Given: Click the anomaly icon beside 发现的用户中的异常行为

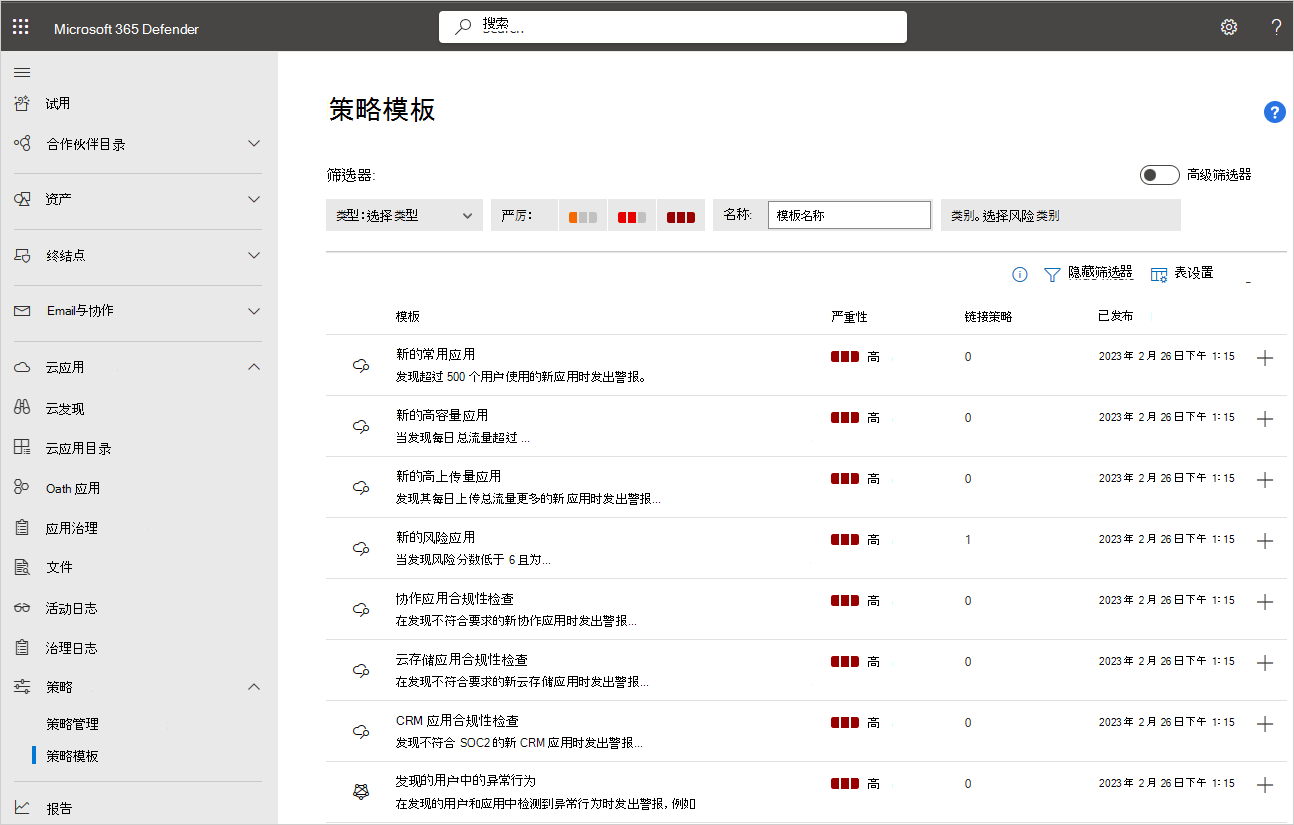Looking at the screenshot, I should point(361,791).
